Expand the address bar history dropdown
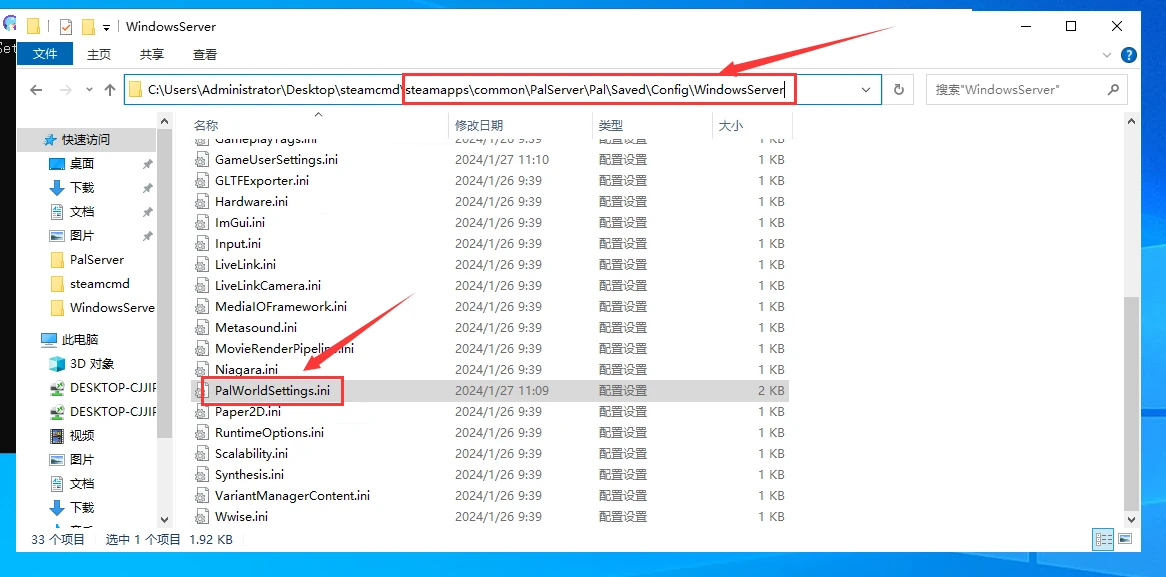The width and height of the screenshot is (1166, 577). coord(866,89)
